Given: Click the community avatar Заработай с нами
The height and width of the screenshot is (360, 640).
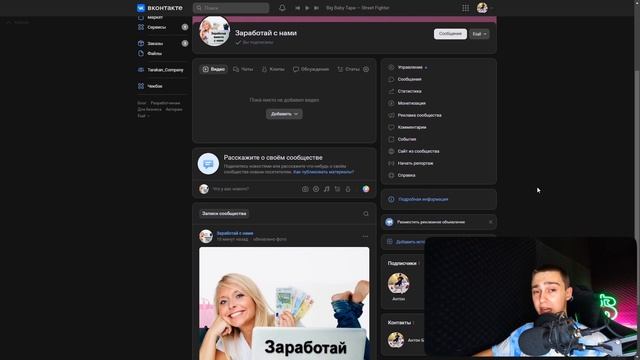Looking at the screenshot, I should pos(214,31).
